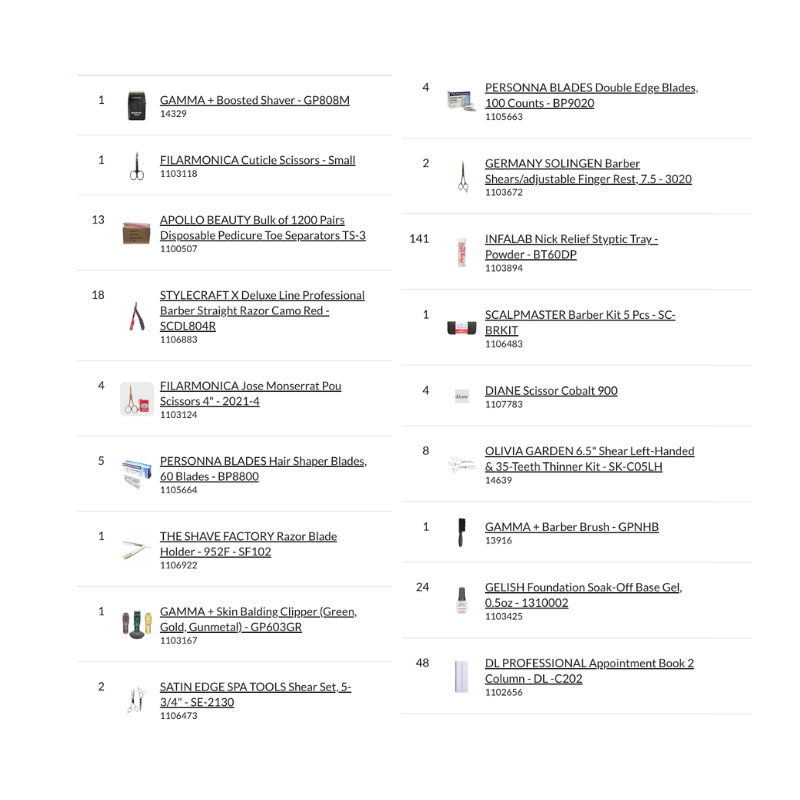
Task: Click the Personna Hair Shaper Blades image
Action: click(136, 473)
